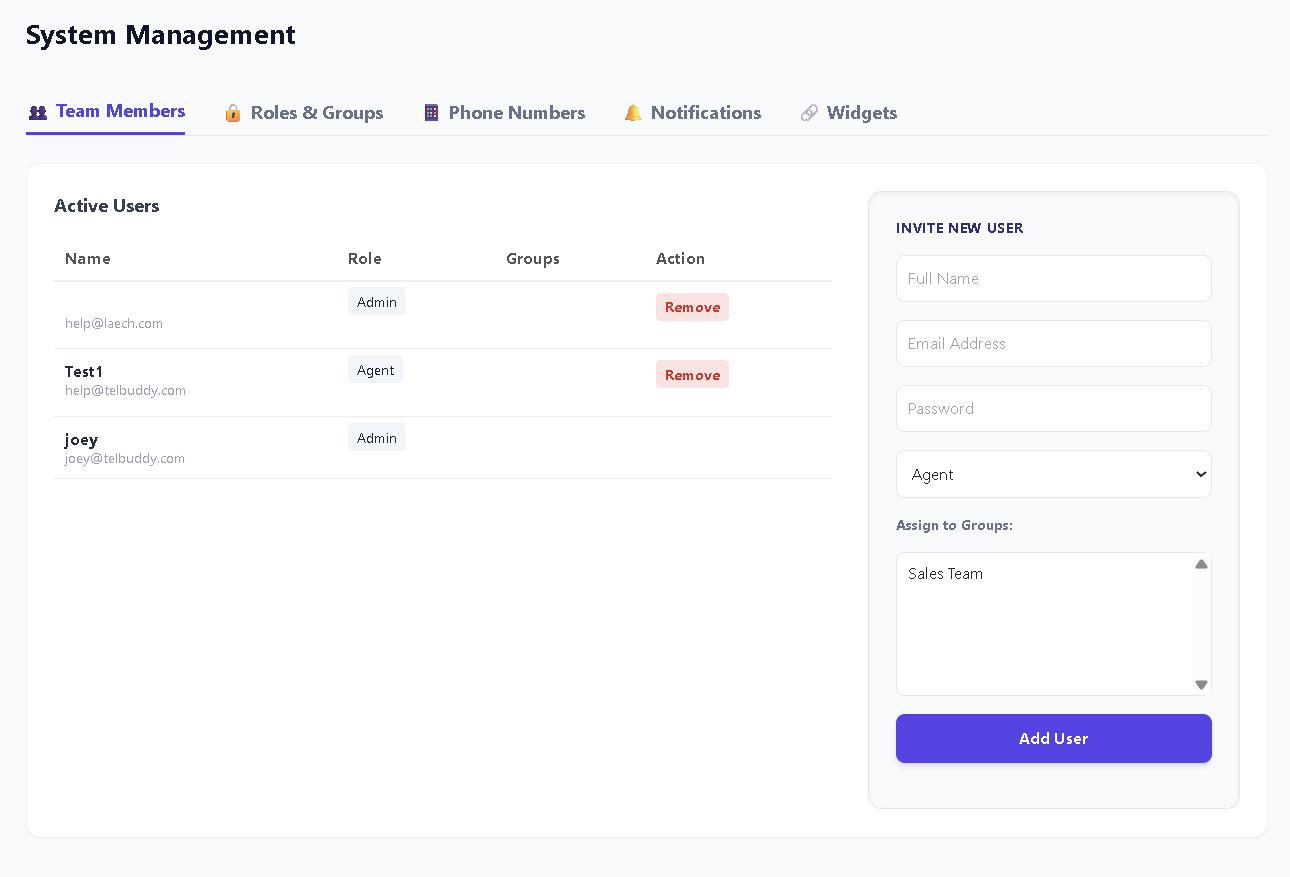Click the Active Users heading

[107, 206]
